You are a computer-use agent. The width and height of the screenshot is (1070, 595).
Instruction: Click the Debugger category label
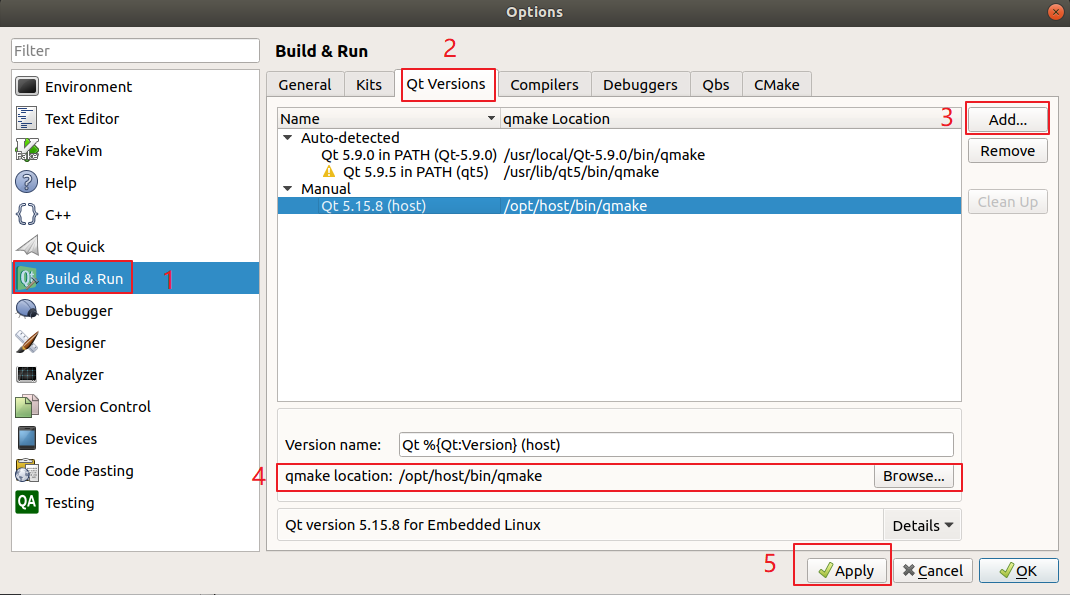(x=79, y=311)
